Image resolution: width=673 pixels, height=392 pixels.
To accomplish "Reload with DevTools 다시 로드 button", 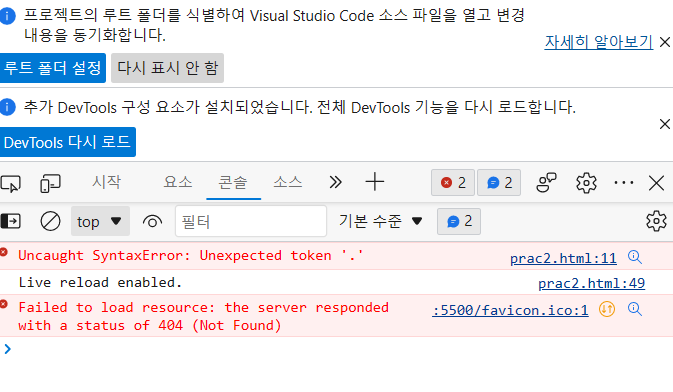I will coord(68,142).
